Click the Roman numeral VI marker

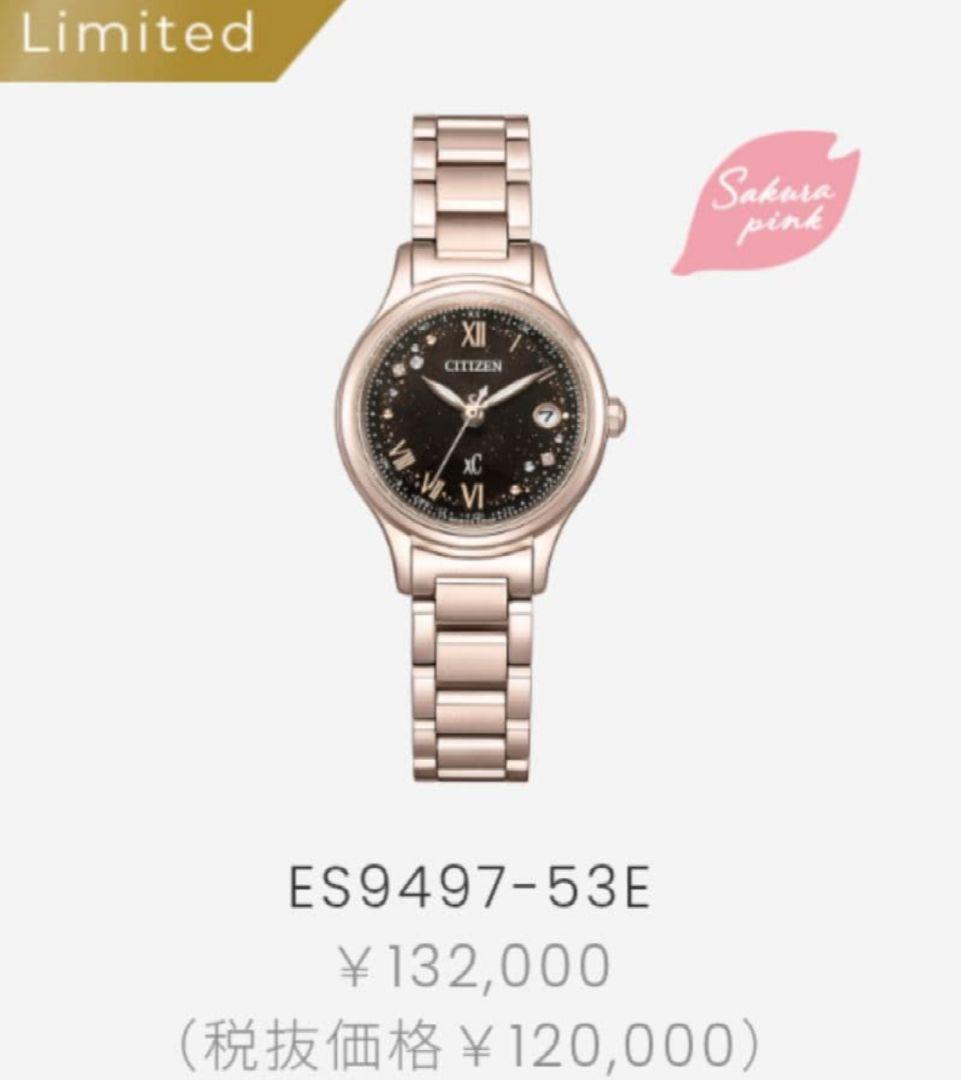point(473,495)
